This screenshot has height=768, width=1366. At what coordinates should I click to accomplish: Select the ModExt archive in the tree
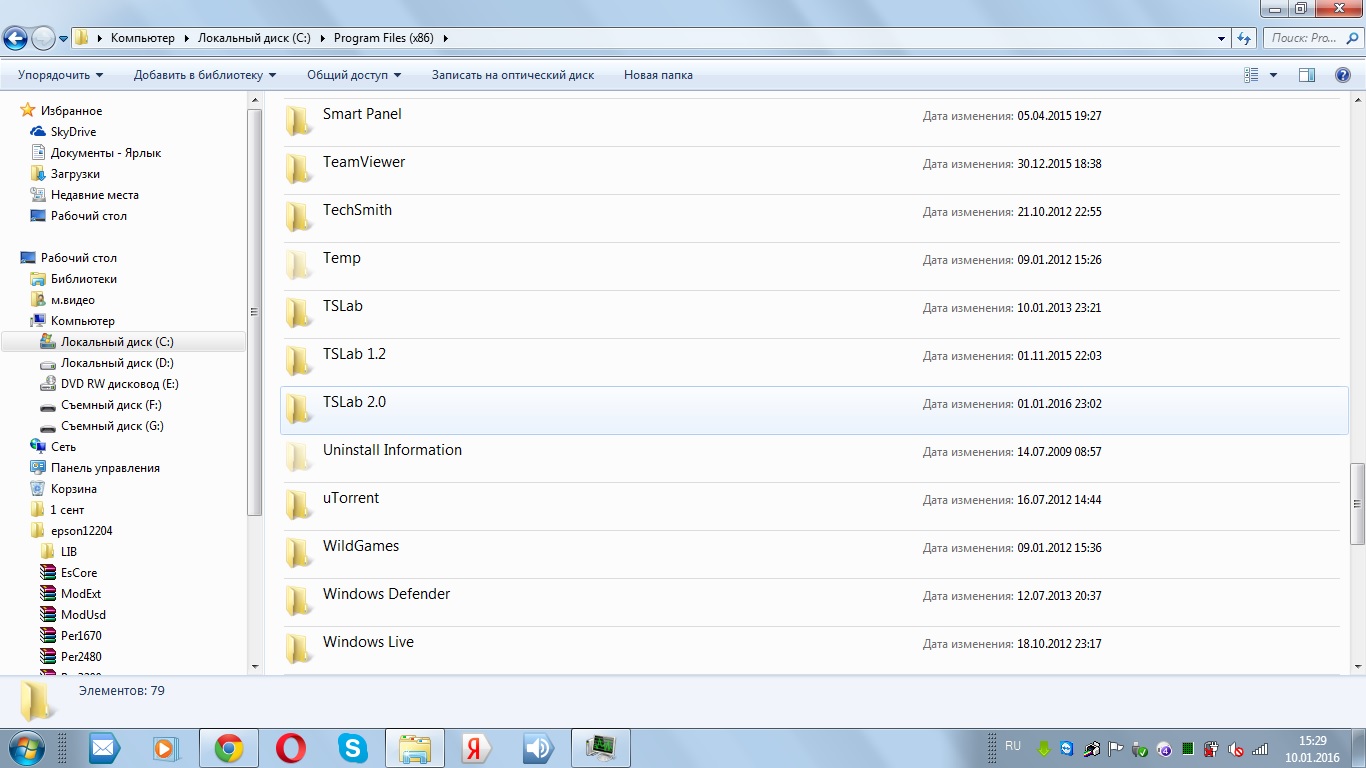(81, 594)
